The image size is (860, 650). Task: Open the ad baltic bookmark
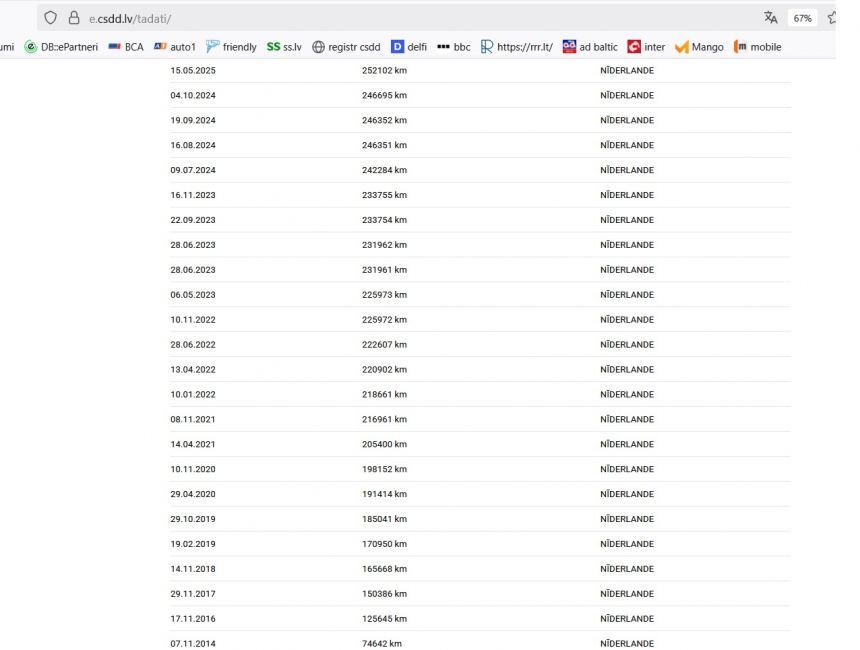pos(590,47)
